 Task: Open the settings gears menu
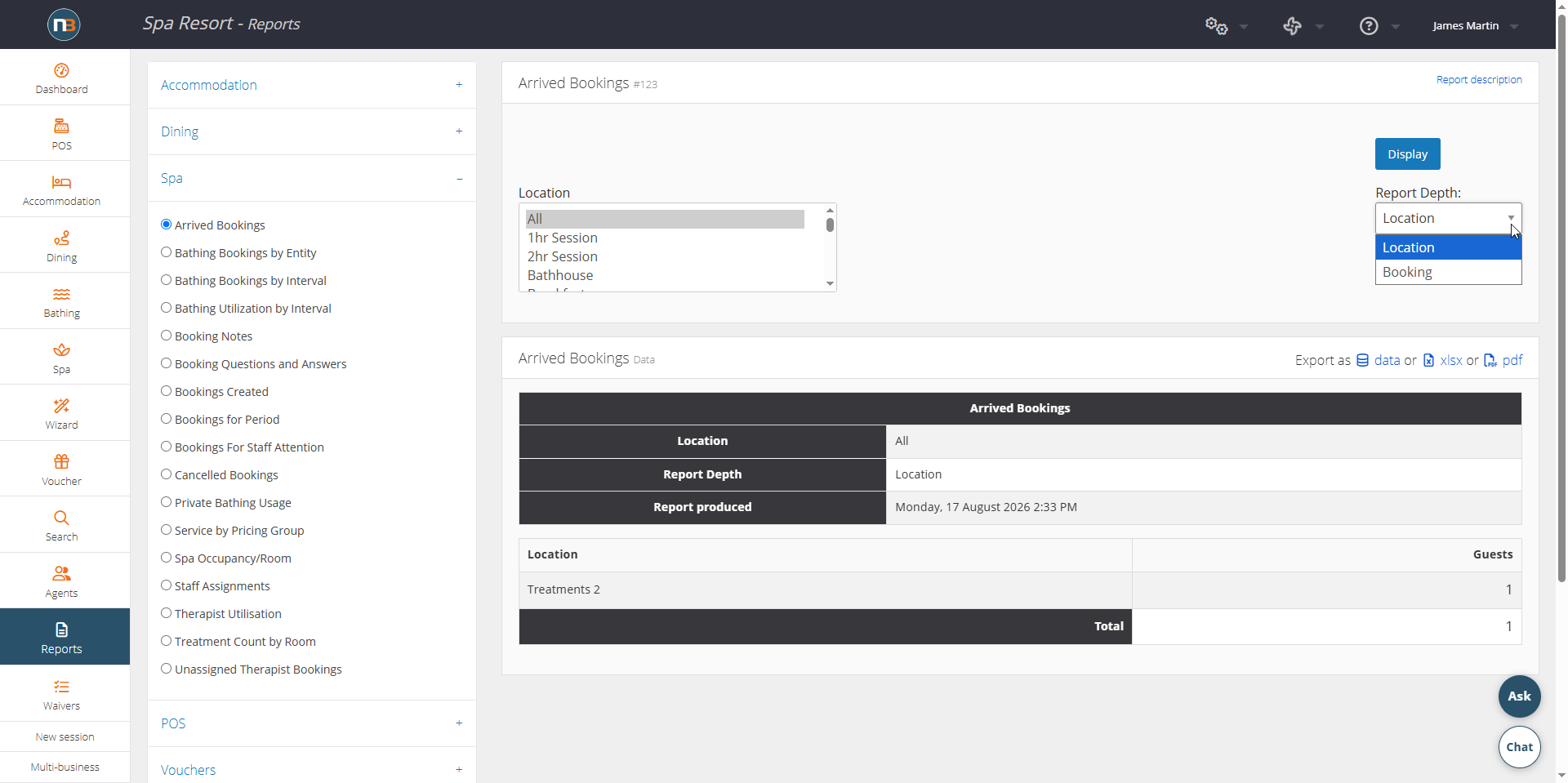(x=1217, y=26)
